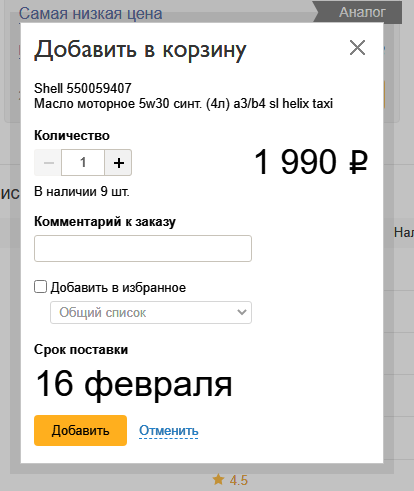The height and width of the screenshot is (491, 414).
Task: Click the star rating 4.5 icon
Action: pyautogui.click(x=219, y=480)
